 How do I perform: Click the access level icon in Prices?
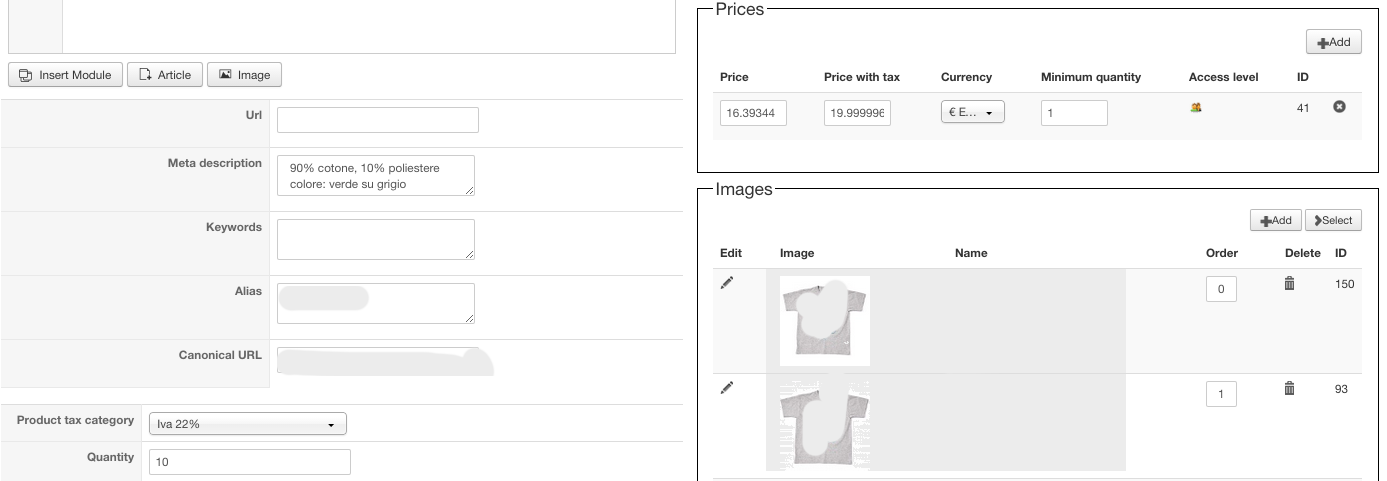[1195, 108]
